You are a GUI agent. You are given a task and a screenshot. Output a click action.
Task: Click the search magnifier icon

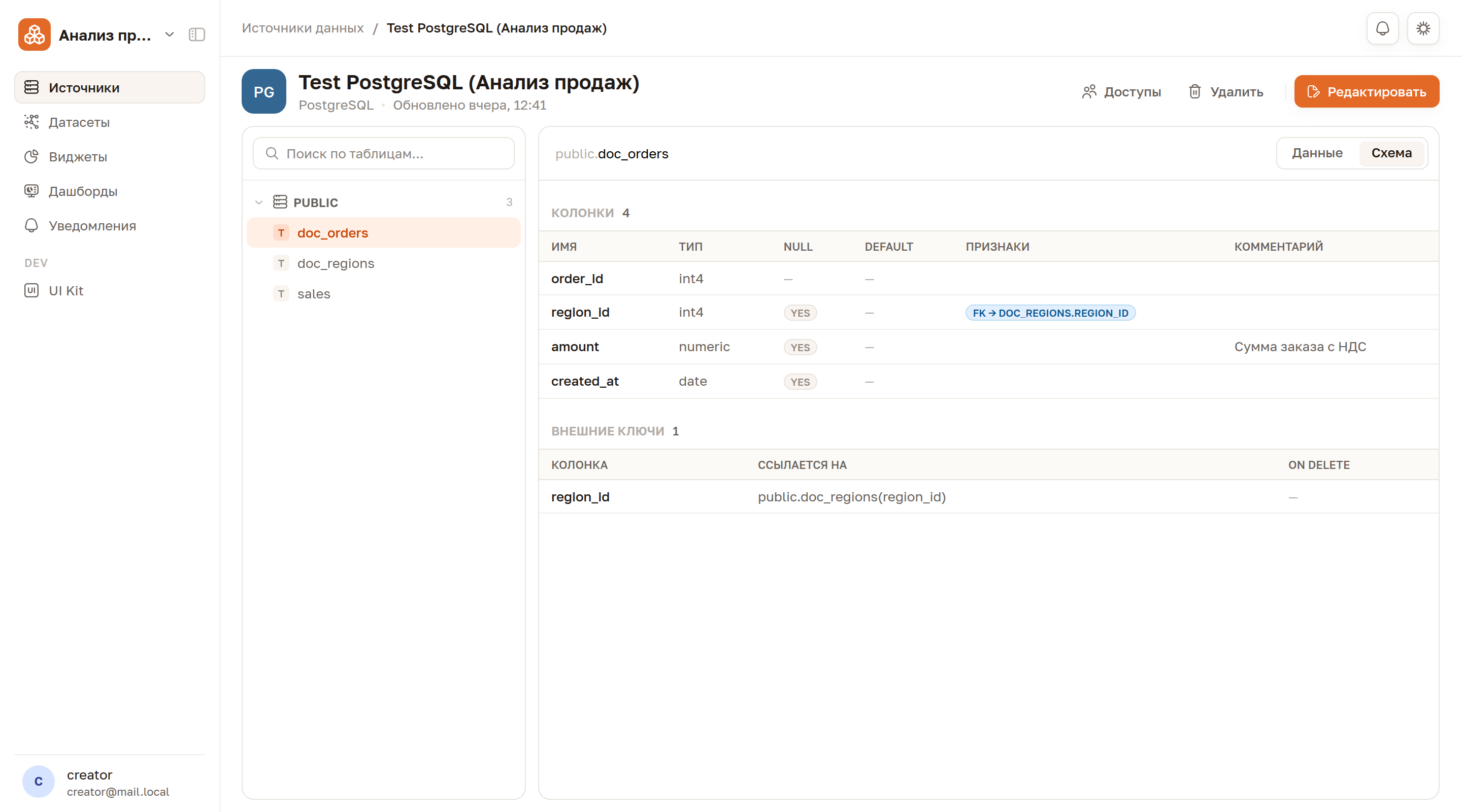pos(272,154)
